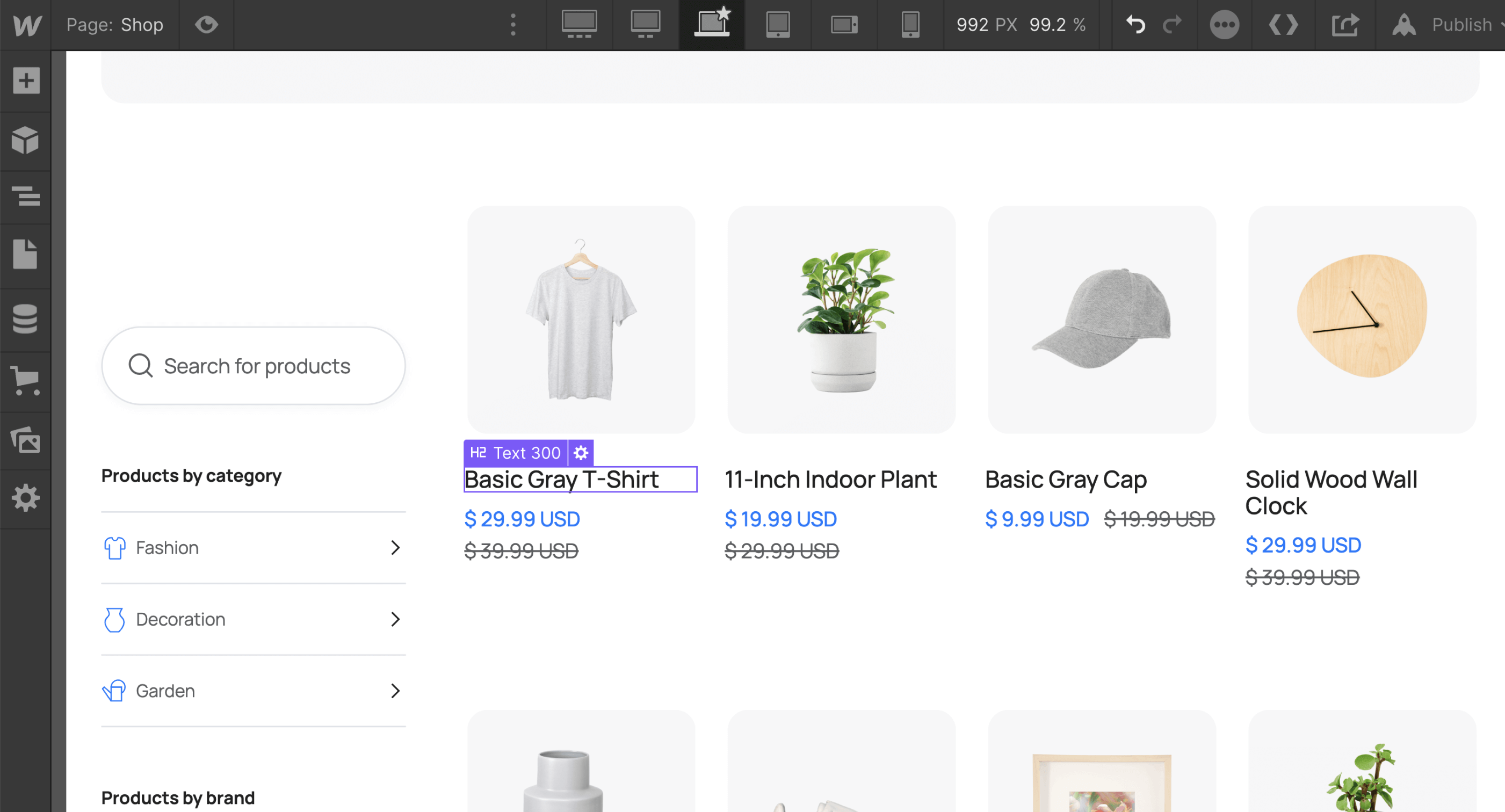Open the save status ellipsis icon

click(1224, 25)
